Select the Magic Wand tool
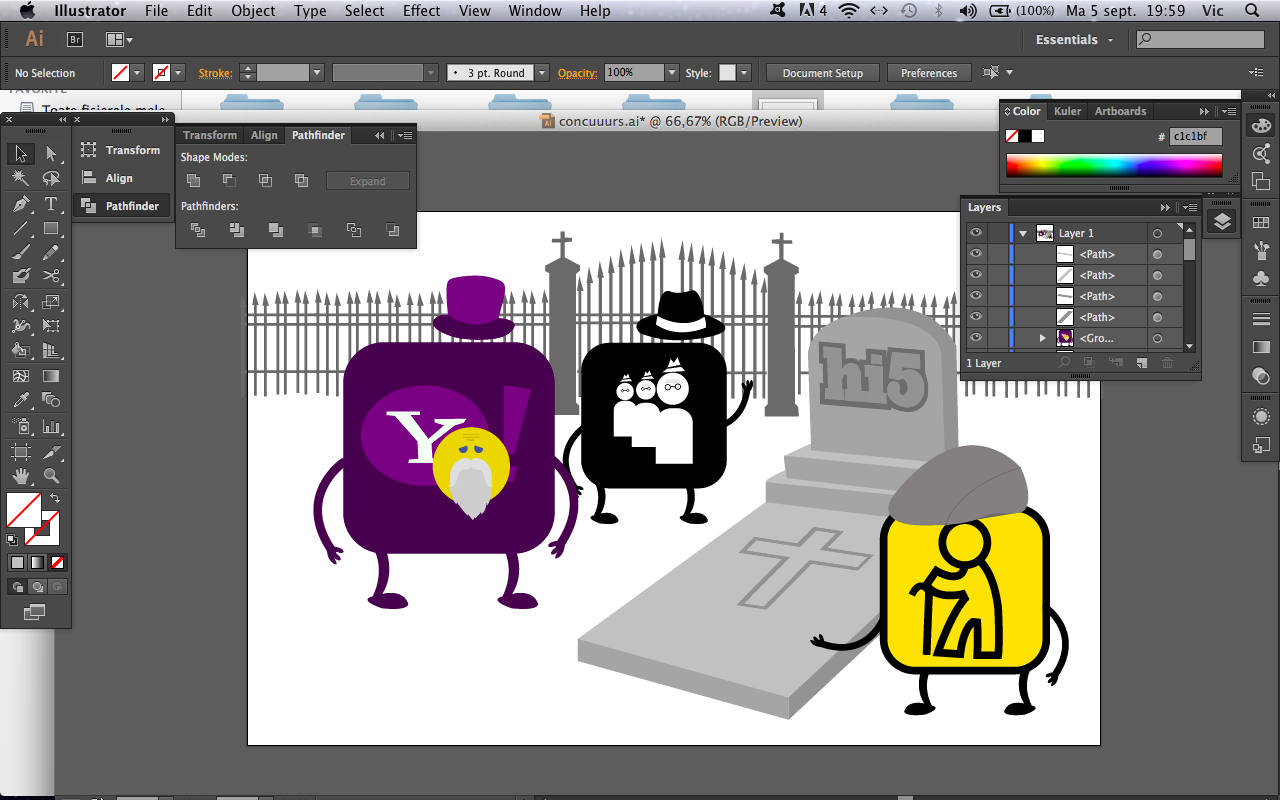 tap(20, 178)
